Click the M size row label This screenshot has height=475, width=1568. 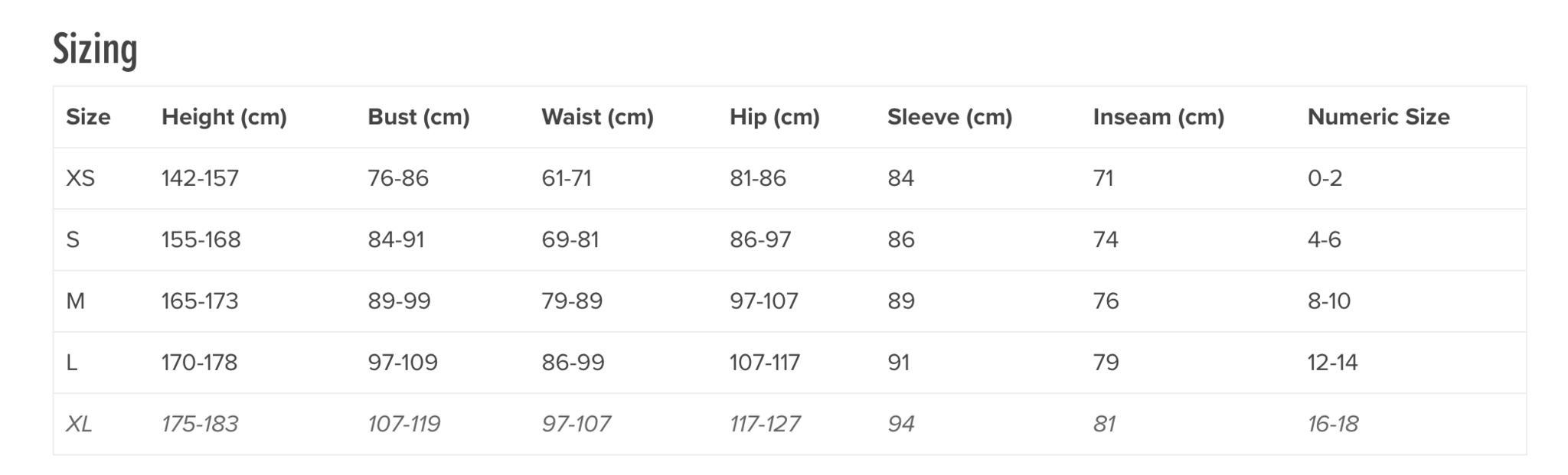75,301
